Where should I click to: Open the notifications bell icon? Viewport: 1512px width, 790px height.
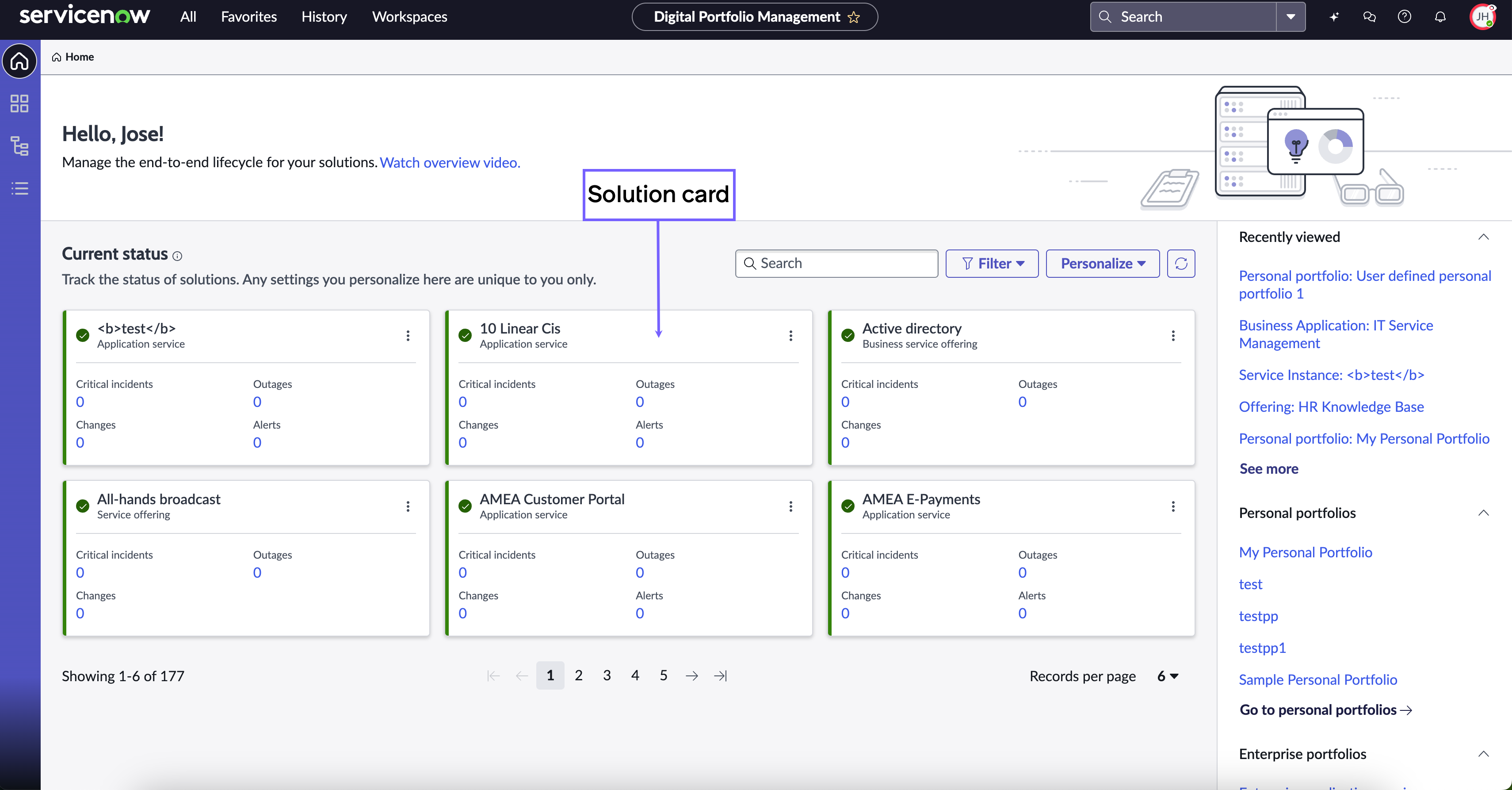click(x=1440, y=16)
